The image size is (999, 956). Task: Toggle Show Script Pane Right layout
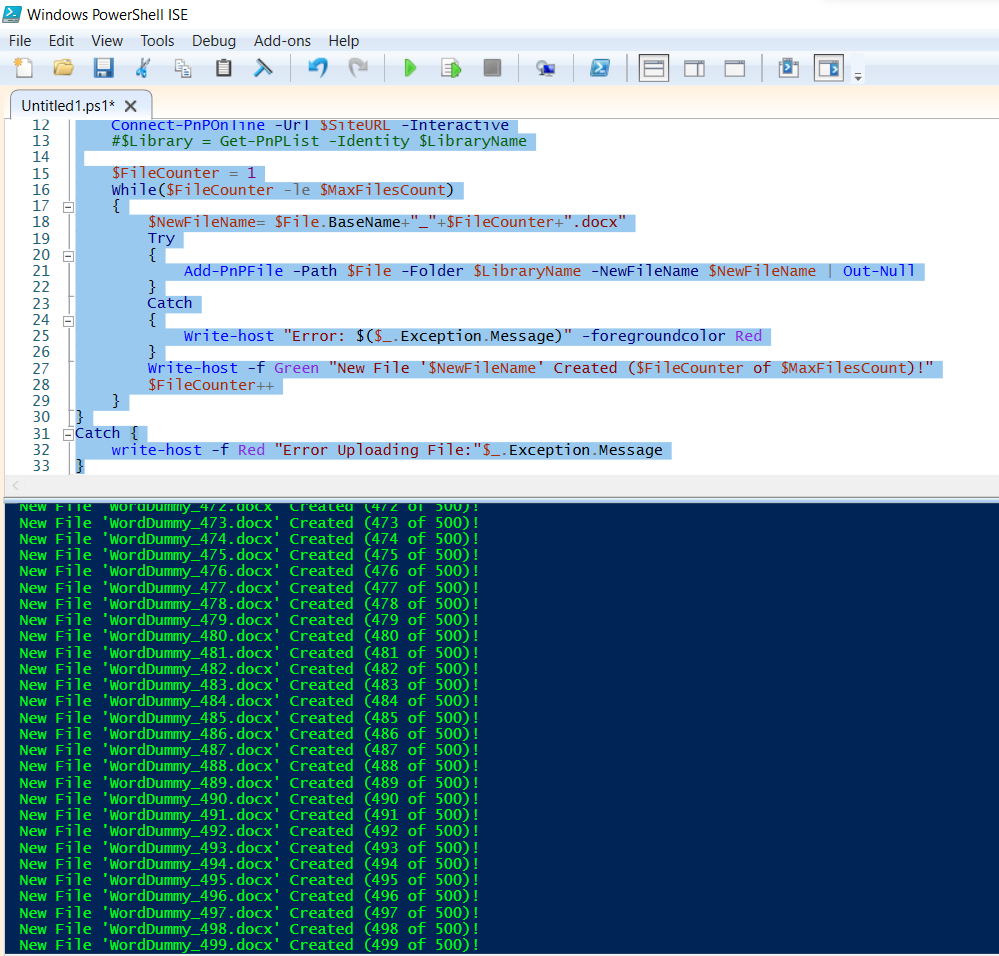(693, 67)
